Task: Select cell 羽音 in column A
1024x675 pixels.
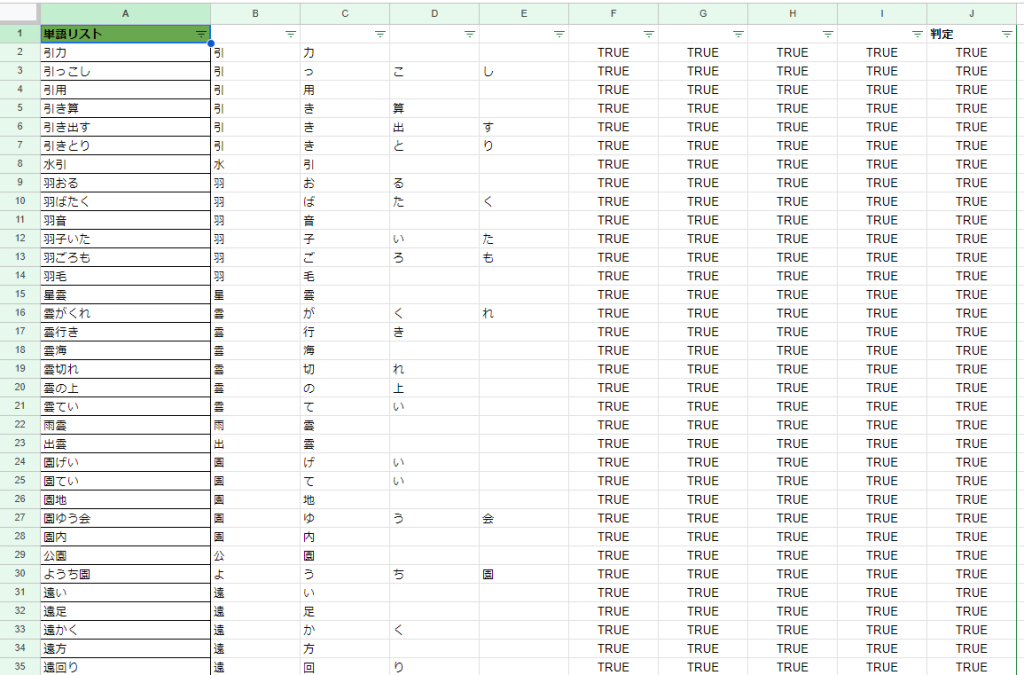Action: (x=125, y=220)
